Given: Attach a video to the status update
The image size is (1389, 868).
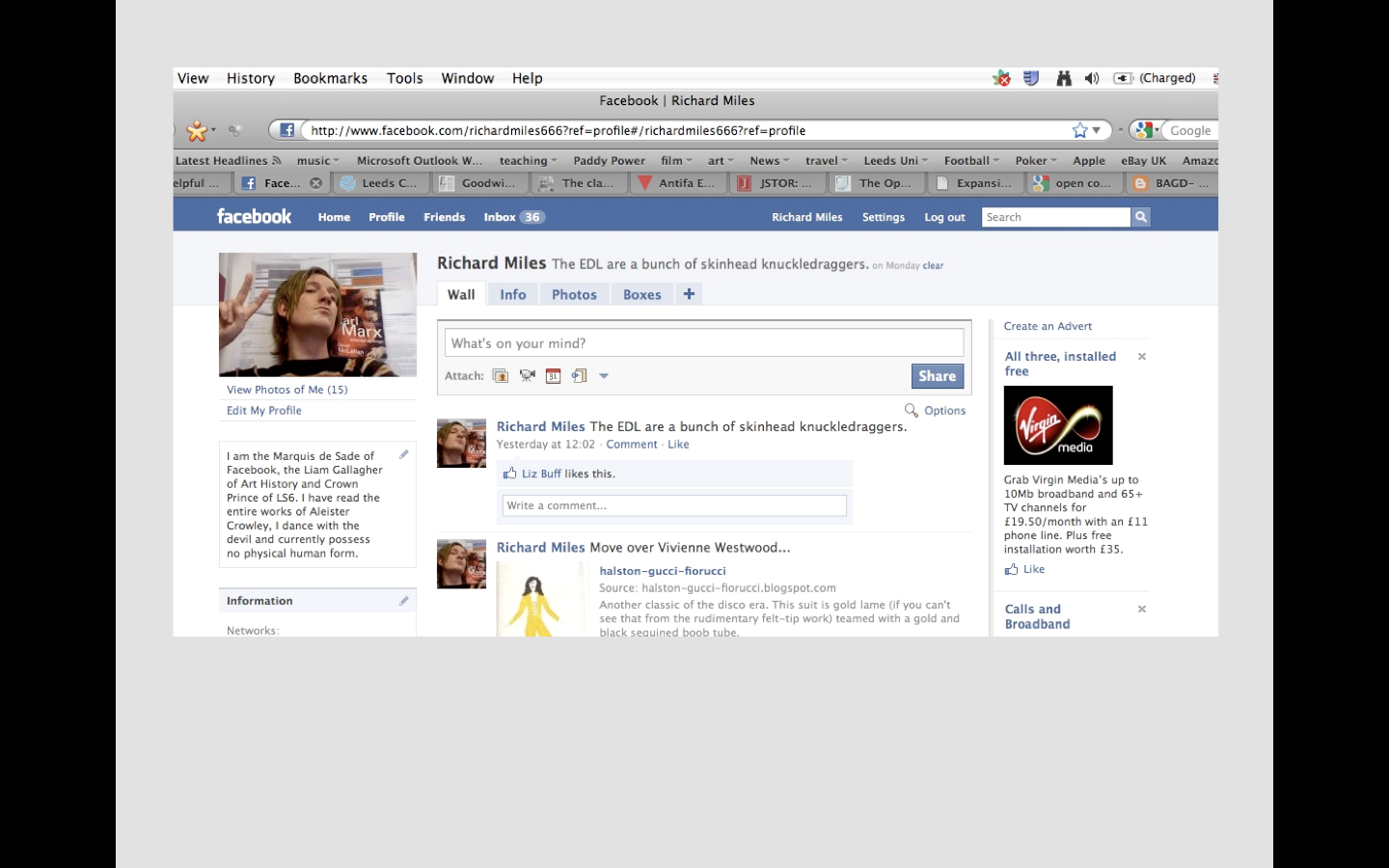Looking at the screenshot, I should [527, 376].
